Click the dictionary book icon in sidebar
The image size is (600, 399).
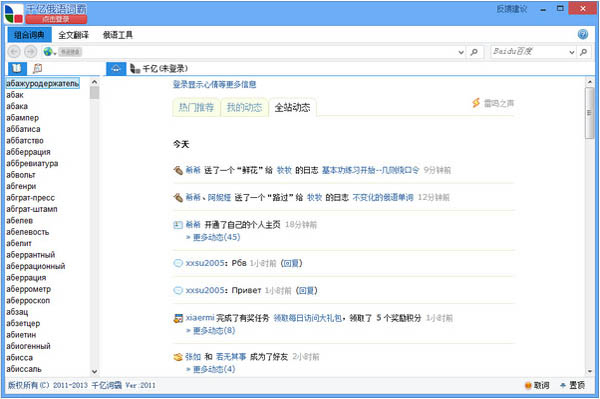(17, 68)
